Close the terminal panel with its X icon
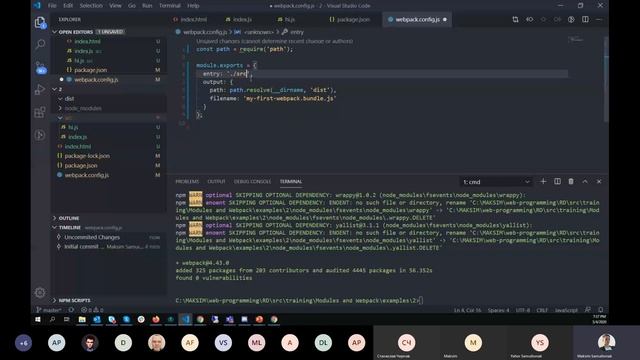This screenshot has width=640, height=360. click(x=599, y=182)
